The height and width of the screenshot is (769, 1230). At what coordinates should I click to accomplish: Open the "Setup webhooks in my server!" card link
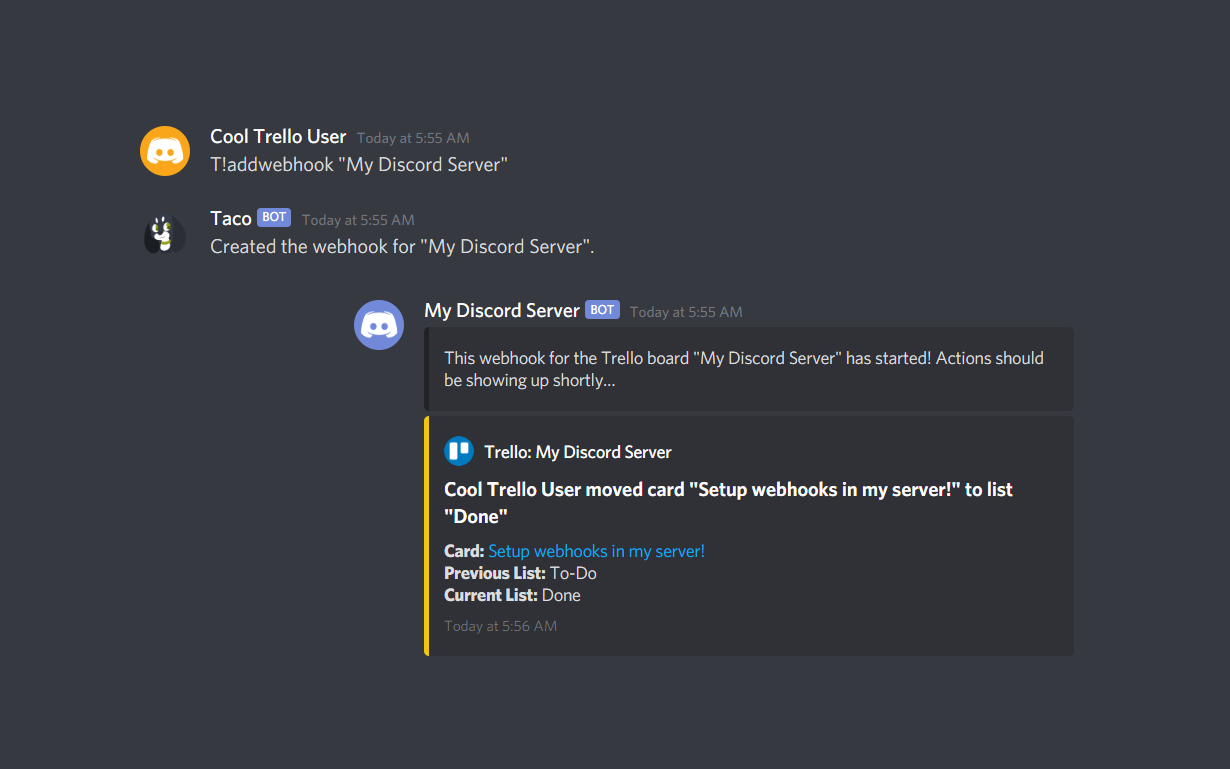click(x=596, y=551)
